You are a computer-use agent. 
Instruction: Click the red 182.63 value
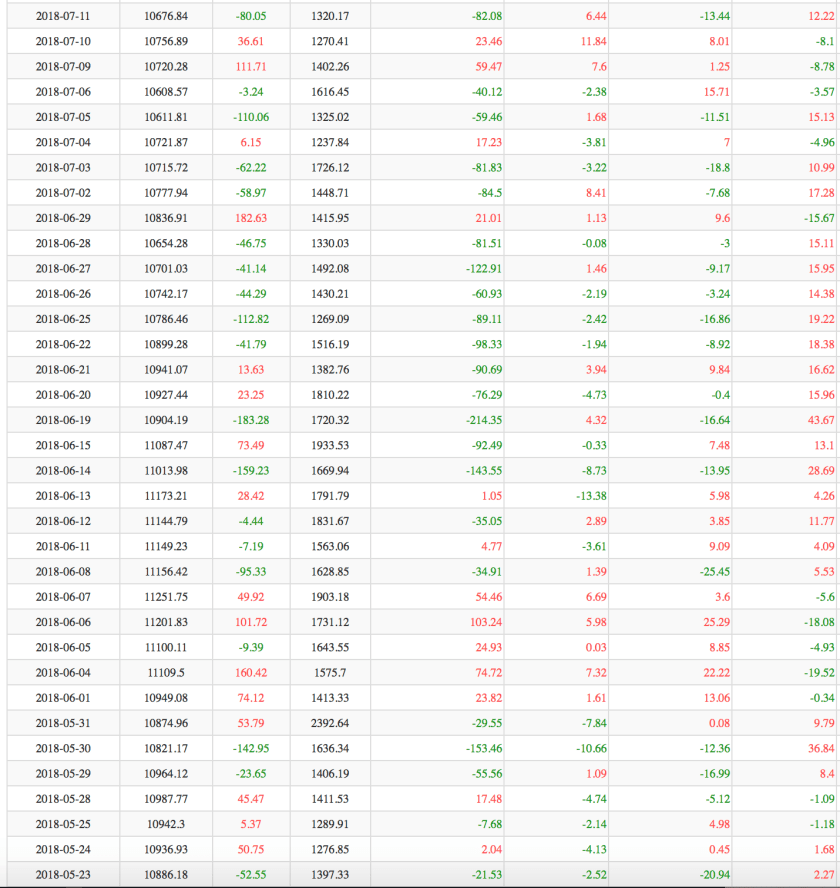coord(251,218)
